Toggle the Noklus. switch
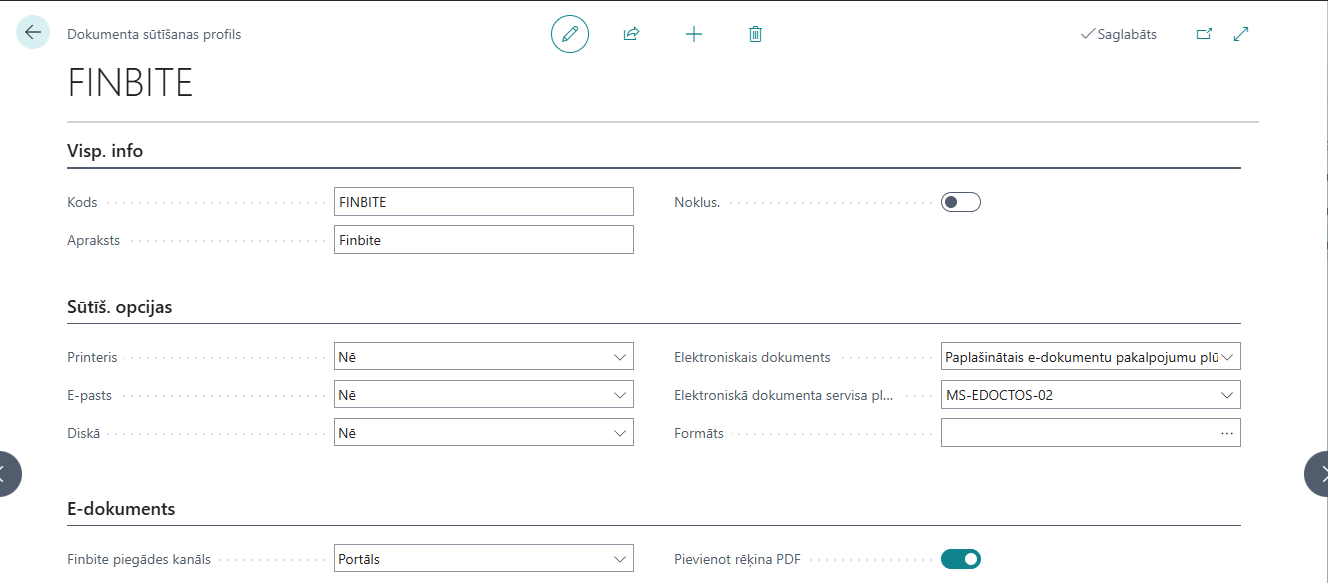The width and height of the screenshot is (1328, 583). [x=961, y=202]
